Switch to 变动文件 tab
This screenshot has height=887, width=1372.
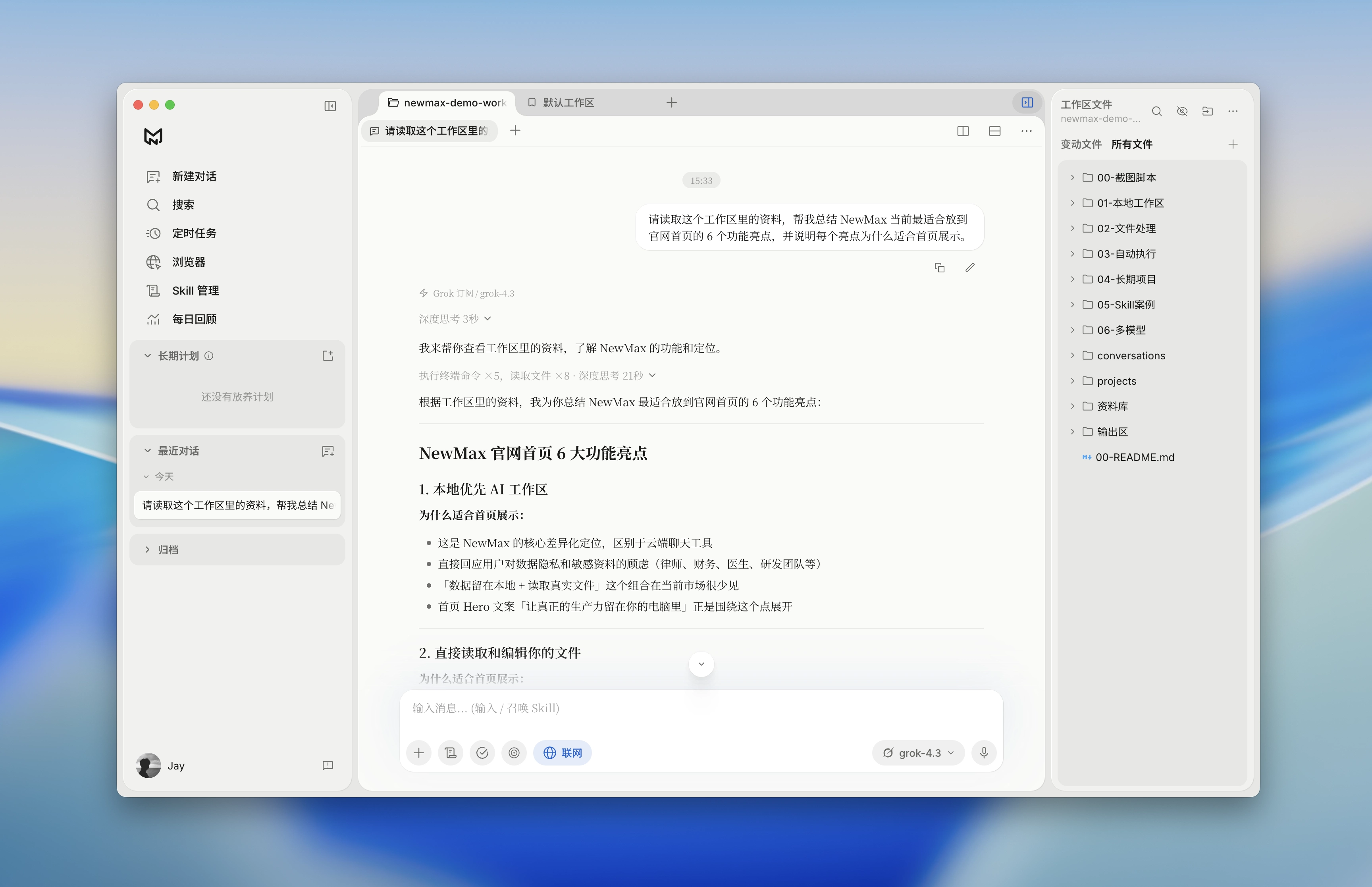[x=1081, y=145]
